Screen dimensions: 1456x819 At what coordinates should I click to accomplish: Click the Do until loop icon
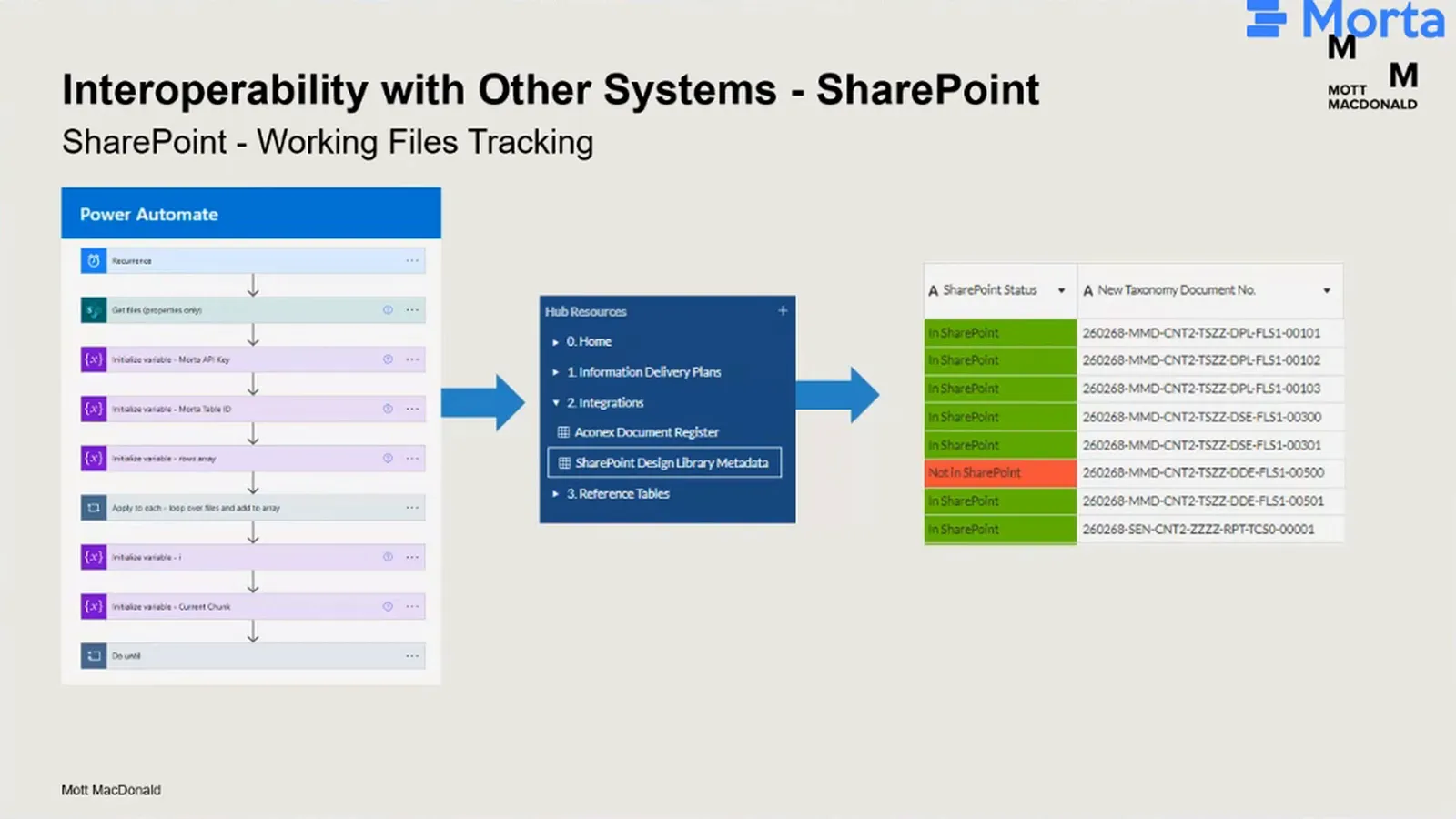(x=94, y=656)
